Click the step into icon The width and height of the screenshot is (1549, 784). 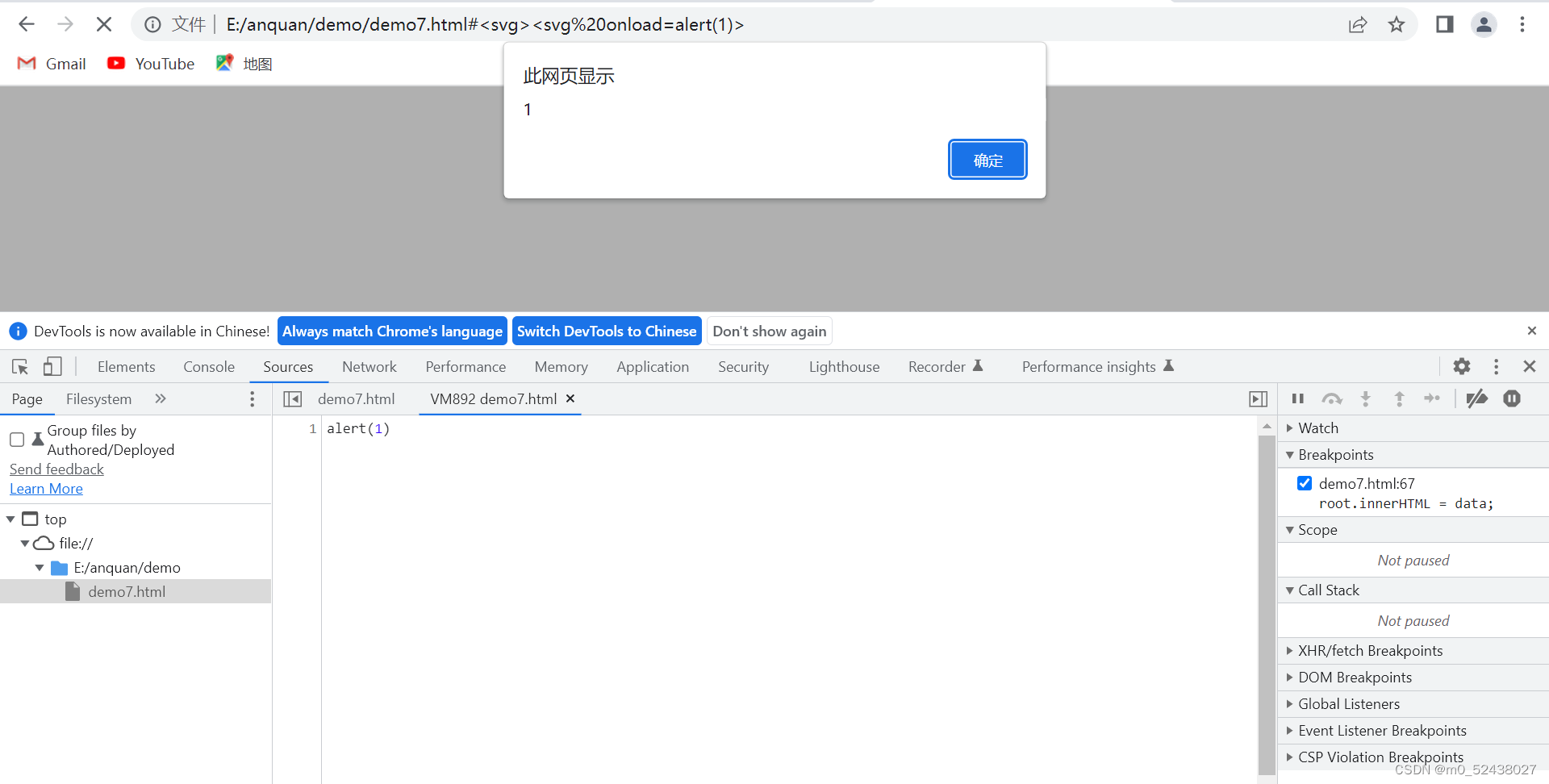(1366, 398)
